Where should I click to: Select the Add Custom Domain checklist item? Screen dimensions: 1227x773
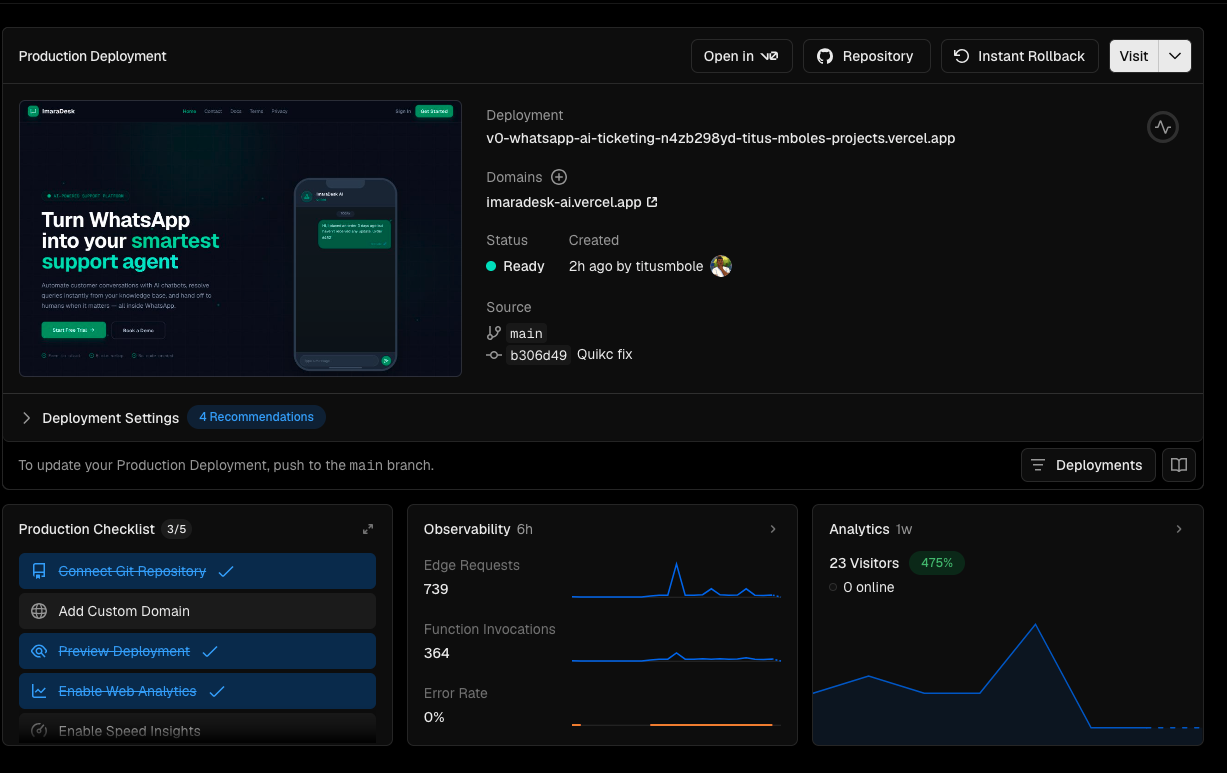(197, 611)
